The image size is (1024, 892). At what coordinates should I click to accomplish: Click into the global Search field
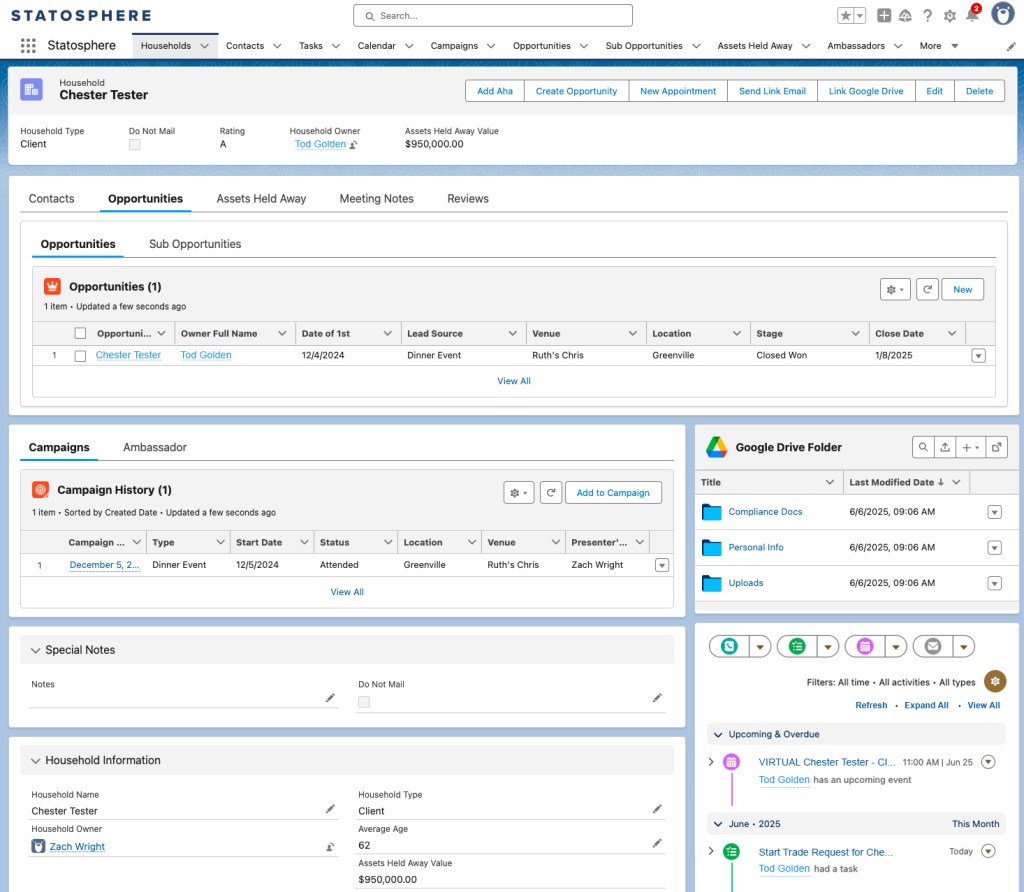pos(493,16)
